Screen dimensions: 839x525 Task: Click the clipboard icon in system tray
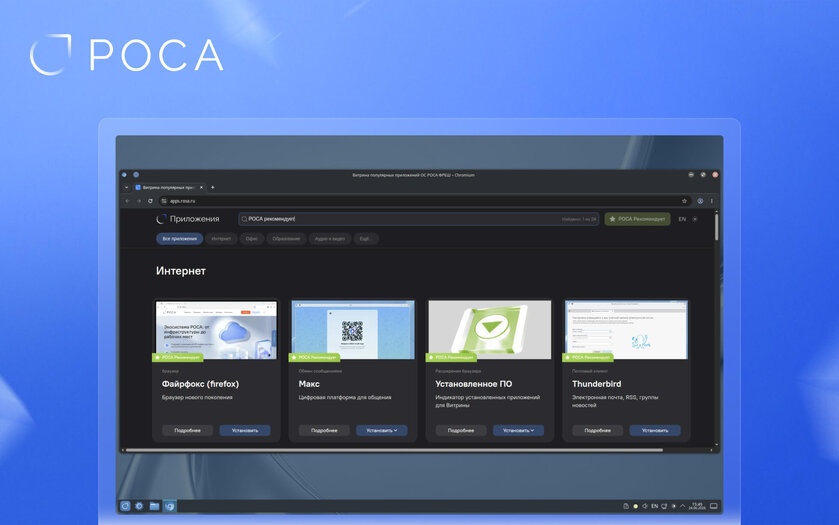[626, 506]
